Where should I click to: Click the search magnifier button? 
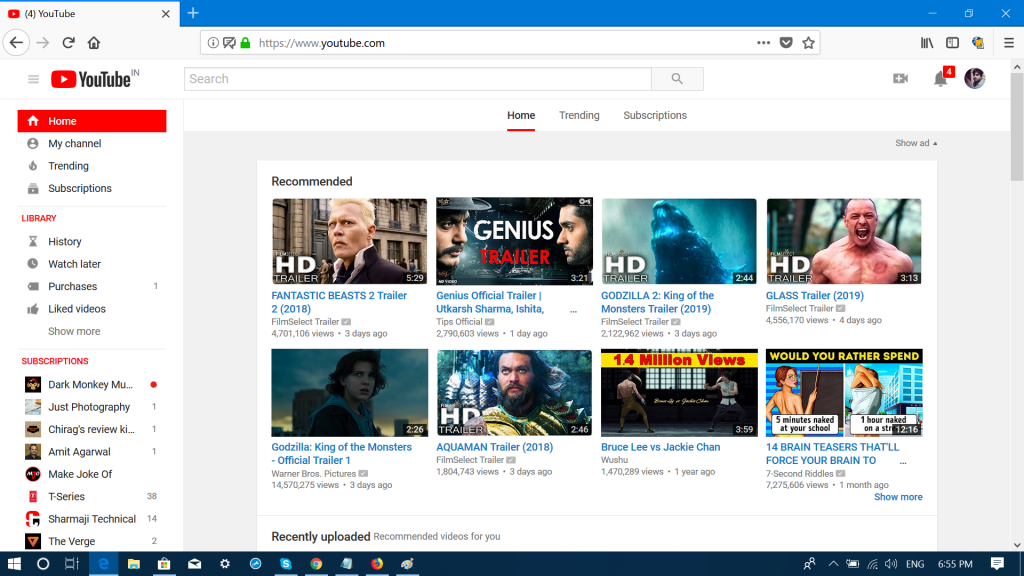[677, 79]
